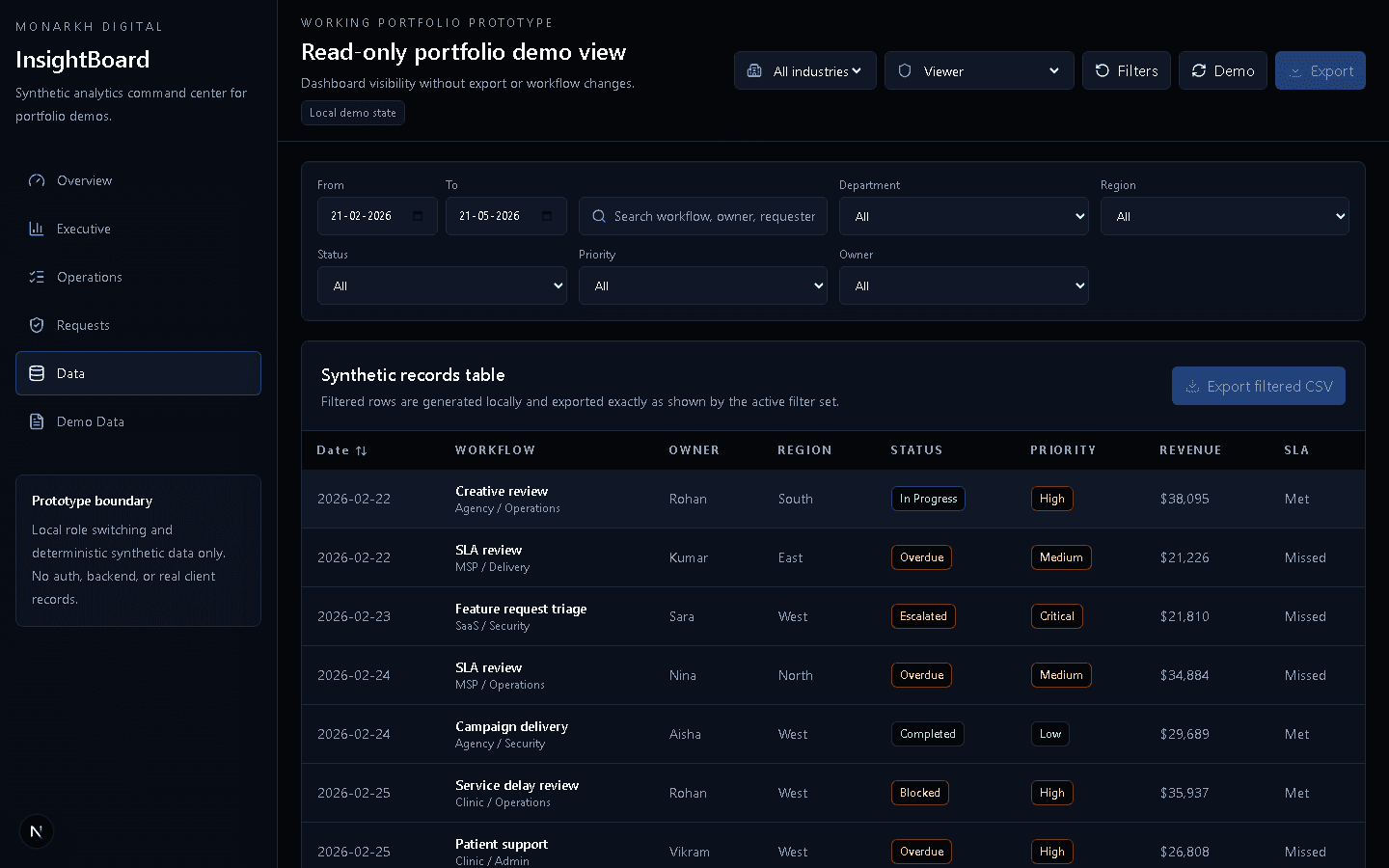Click the calendar icon in From date

[418, 216]
